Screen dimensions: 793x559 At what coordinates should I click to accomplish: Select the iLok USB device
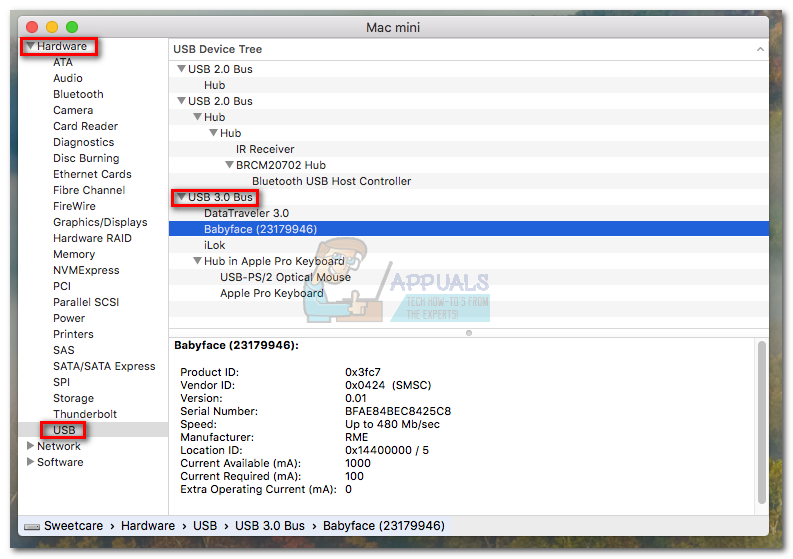[x=214, y=245]
